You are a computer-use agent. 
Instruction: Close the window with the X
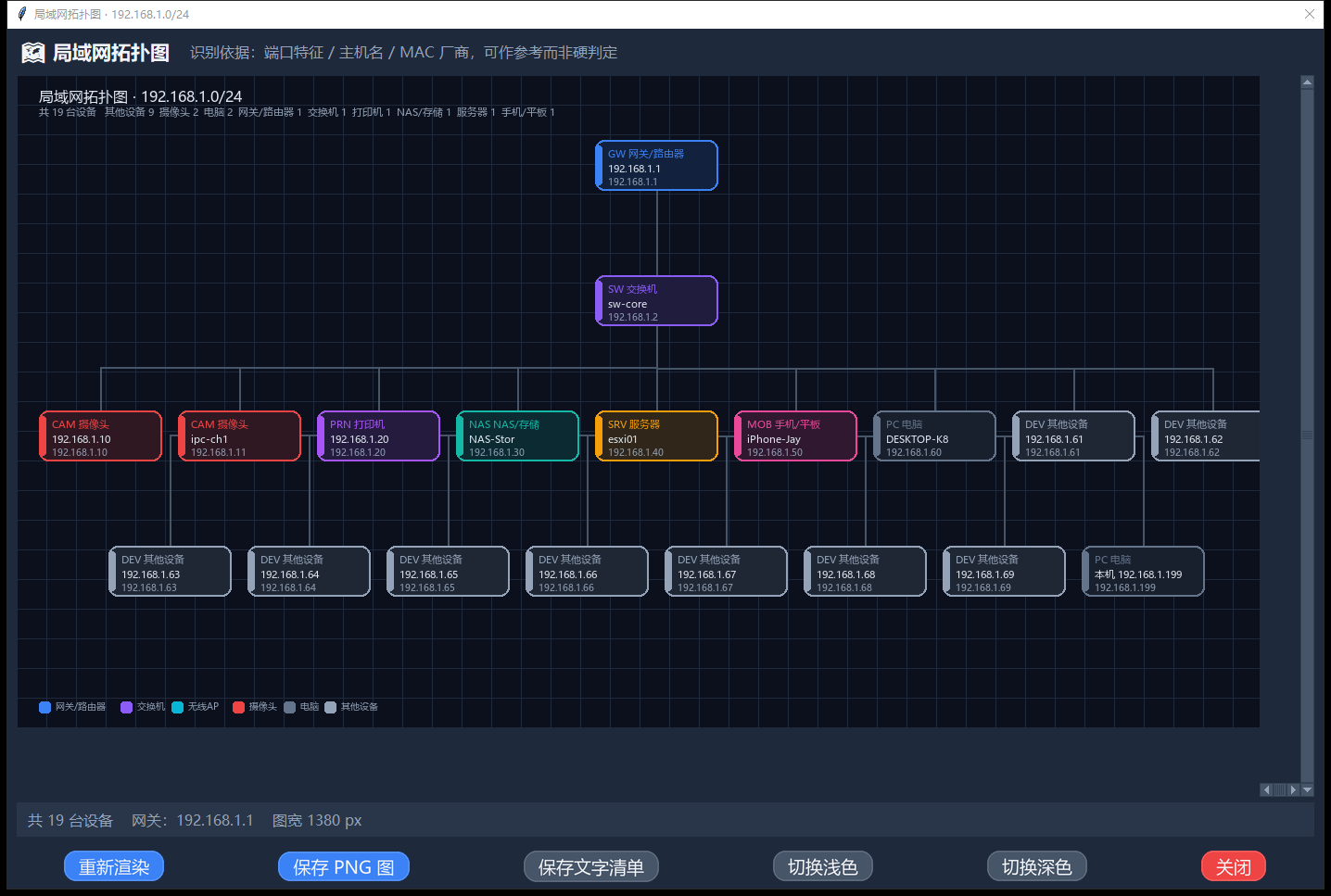tap(1309, 14)
